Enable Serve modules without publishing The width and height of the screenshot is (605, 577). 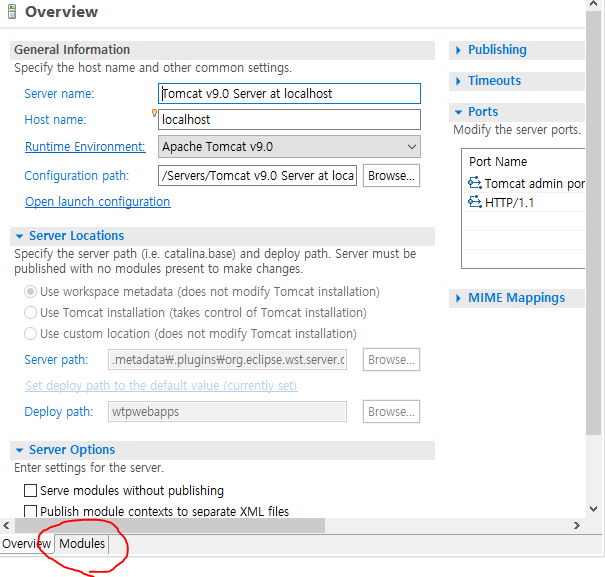pyautogui.click(x=30, y=491)
